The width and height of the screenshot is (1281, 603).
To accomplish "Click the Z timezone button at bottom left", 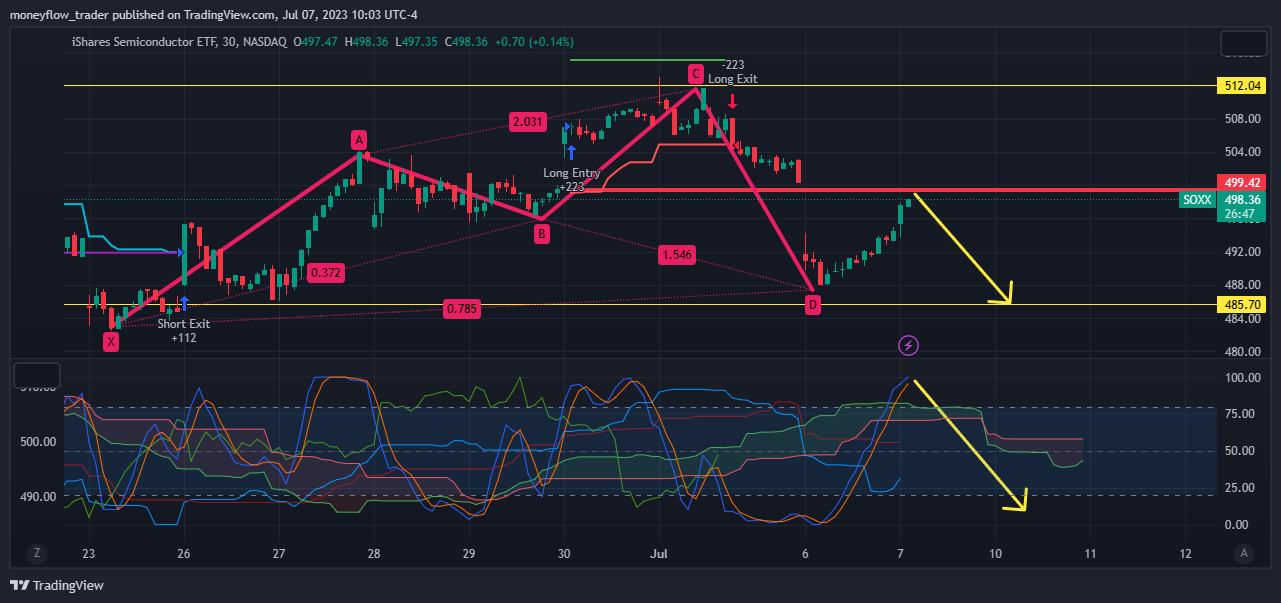I will (36, 553).
